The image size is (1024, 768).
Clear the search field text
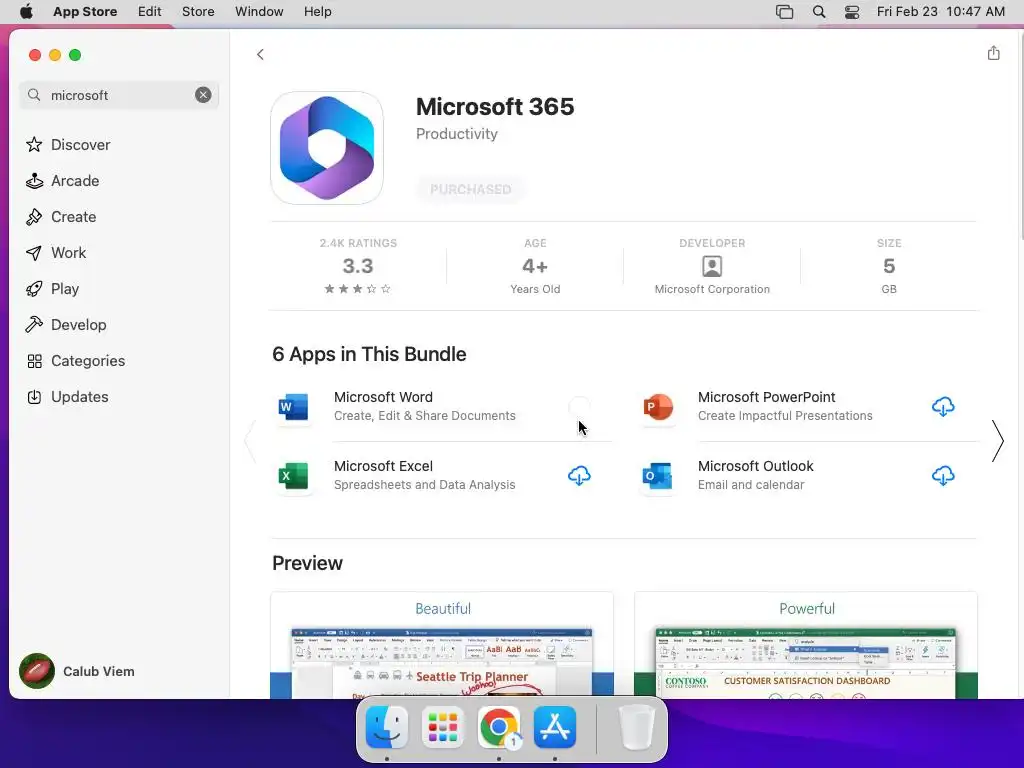pos(203,95)
